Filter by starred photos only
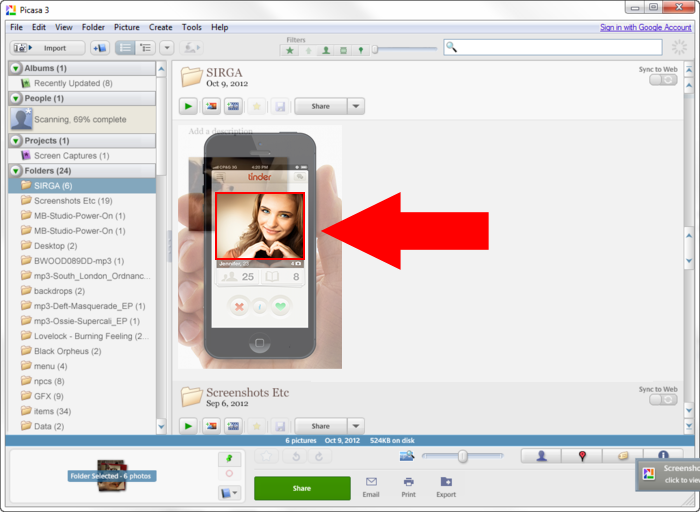The width and height of the screenshot is (700, 512). [290, 49]
